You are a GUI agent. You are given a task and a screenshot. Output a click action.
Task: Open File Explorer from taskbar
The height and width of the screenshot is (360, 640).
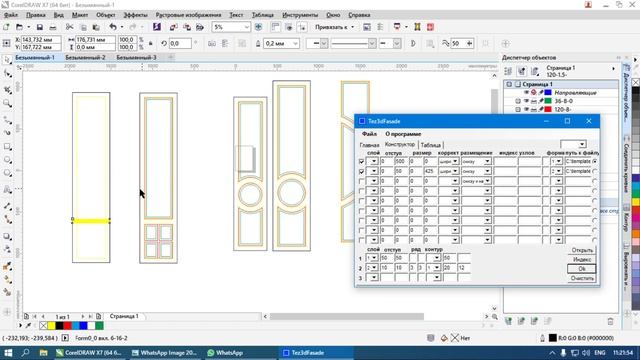43,353
